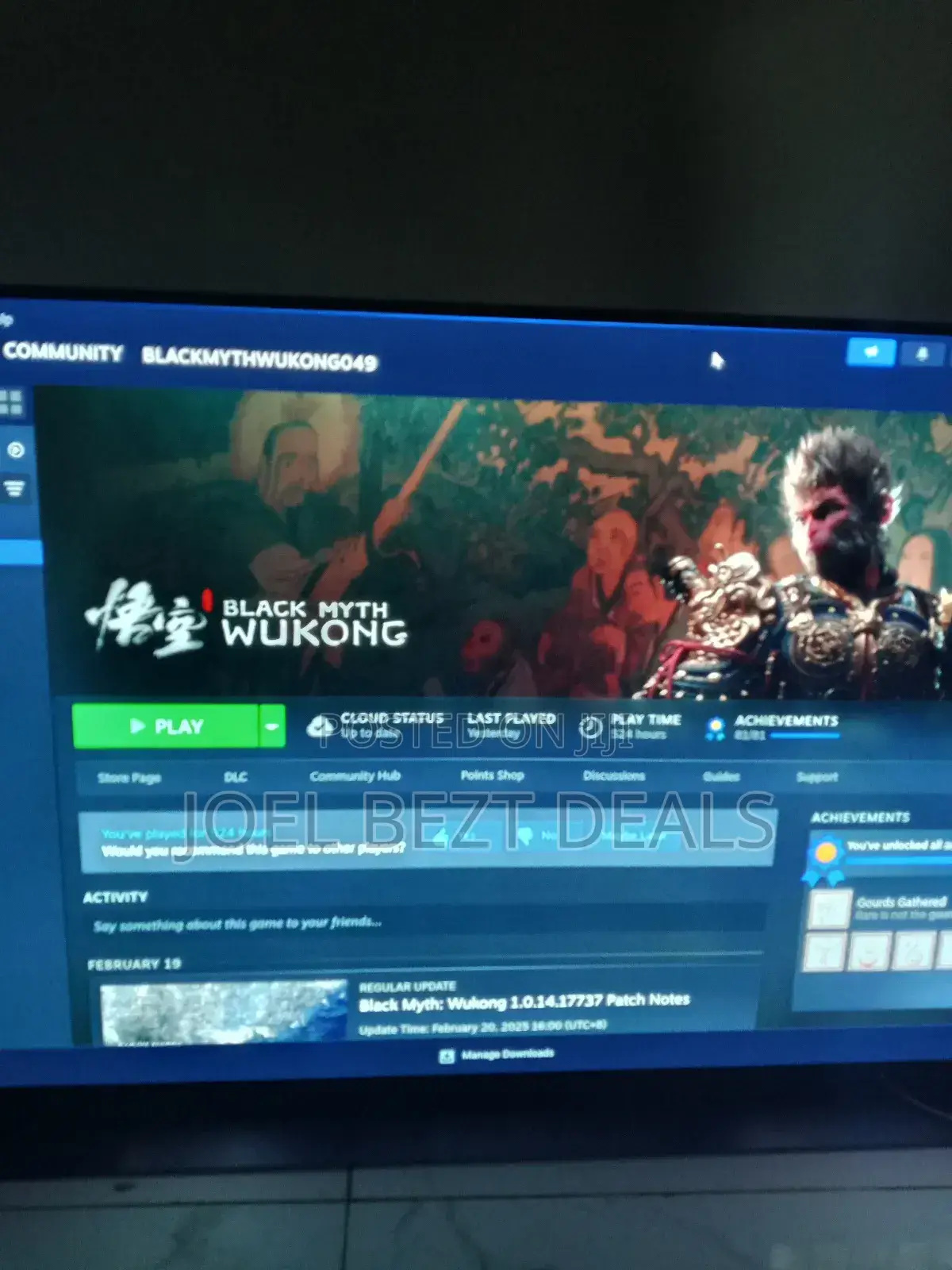Open the Guides tab
This screenshot has height=1270, width=952.
(x=721, y=776)
